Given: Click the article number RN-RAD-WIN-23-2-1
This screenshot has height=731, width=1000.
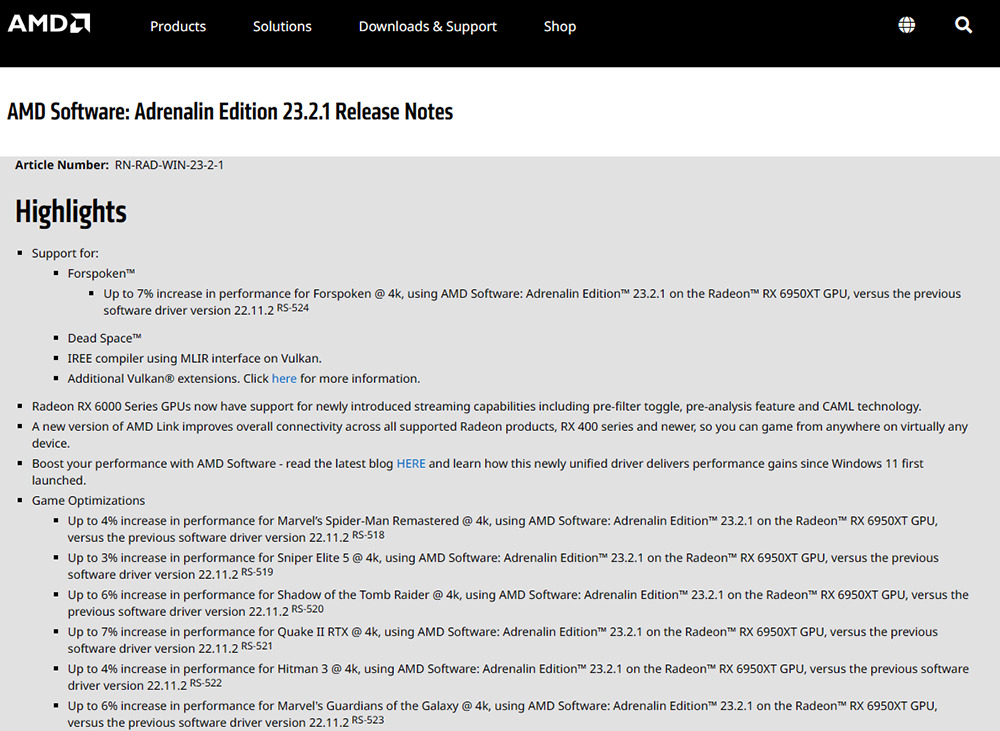Looking at the screenshot, I should tap(169, 165).
